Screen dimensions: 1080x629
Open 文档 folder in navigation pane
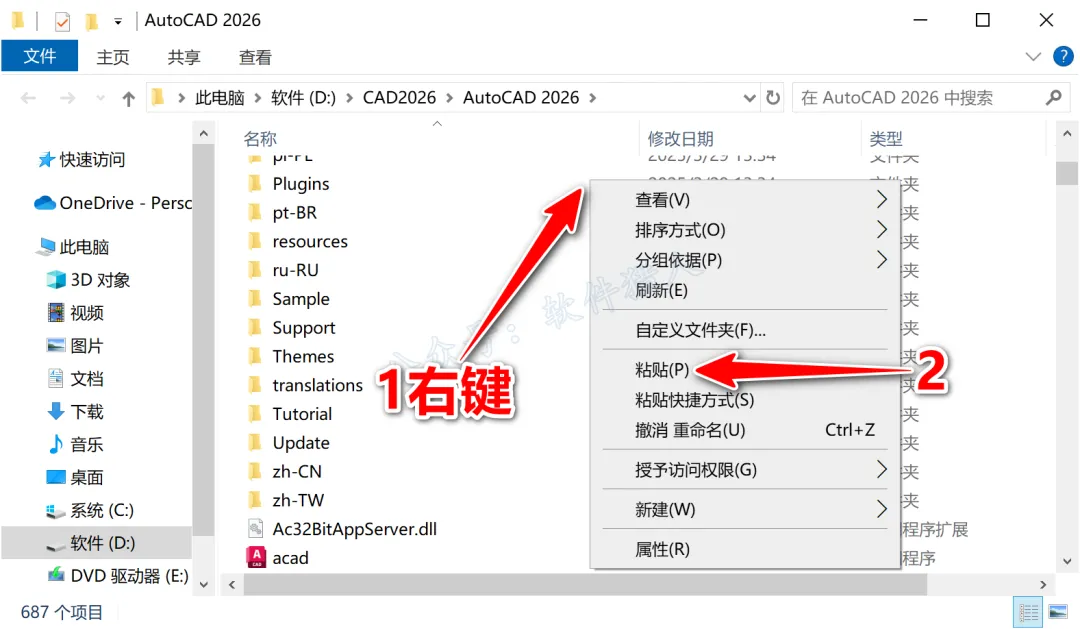point(75,379)
